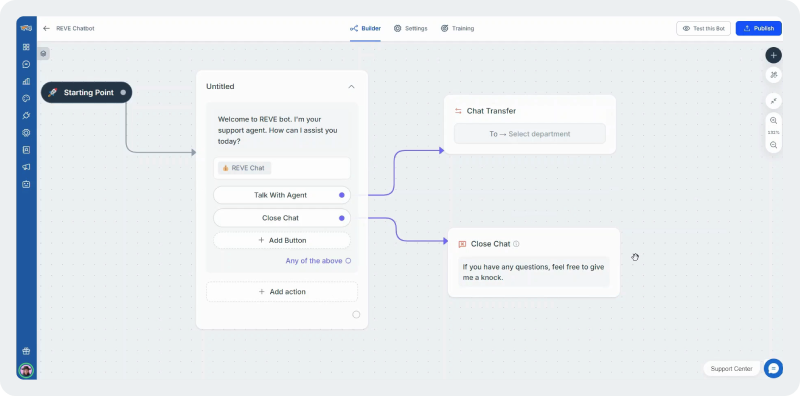Click Add Button in the Untitled card
The width and height of the screenshot is (800, 396).
pos(282,240)
